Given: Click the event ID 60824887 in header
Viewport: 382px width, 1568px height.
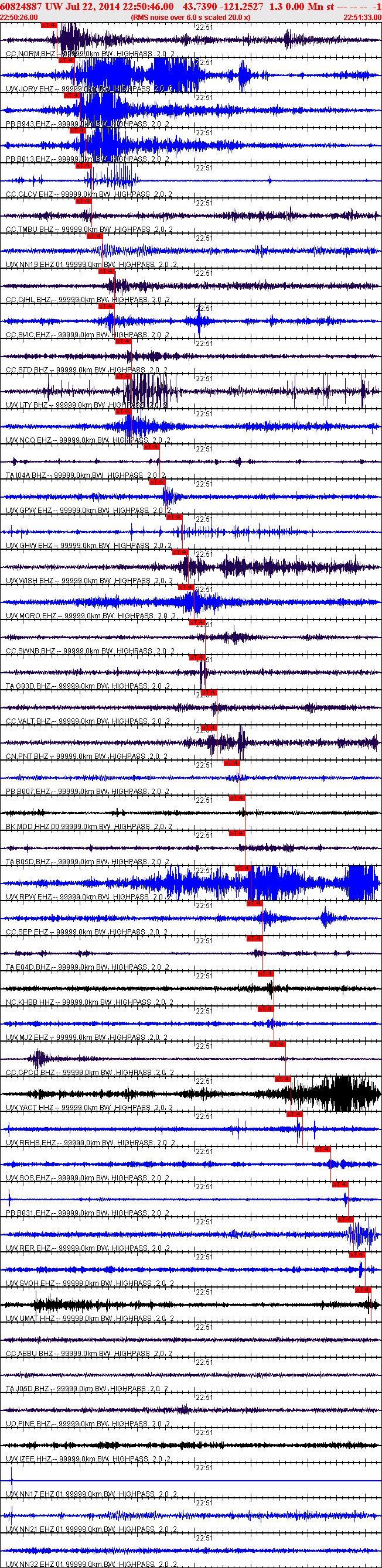Looking at the screenshot, I should pos(21,6).
